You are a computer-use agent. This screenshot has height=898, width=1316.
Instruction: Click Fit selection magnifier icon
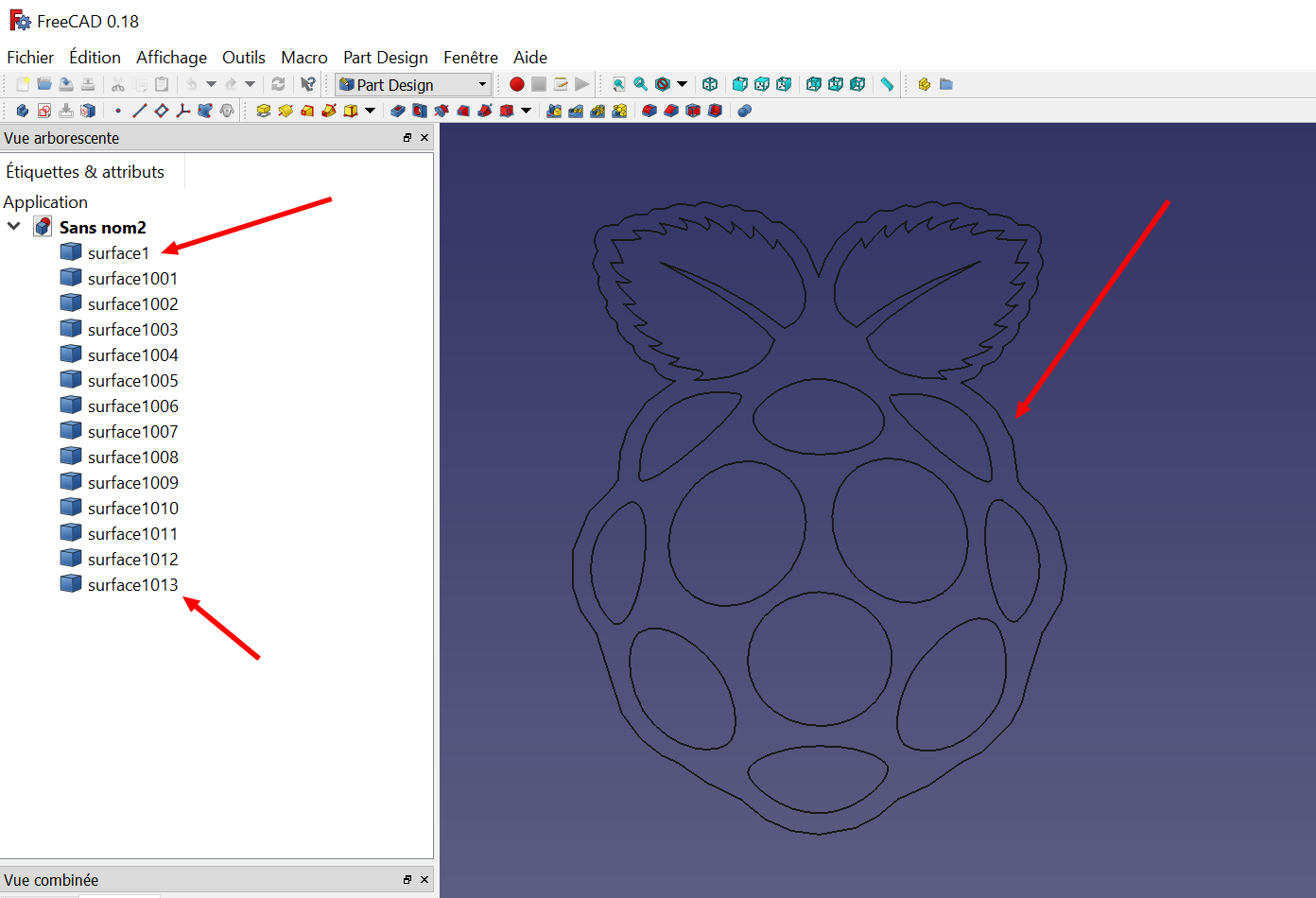click(640, 84)
